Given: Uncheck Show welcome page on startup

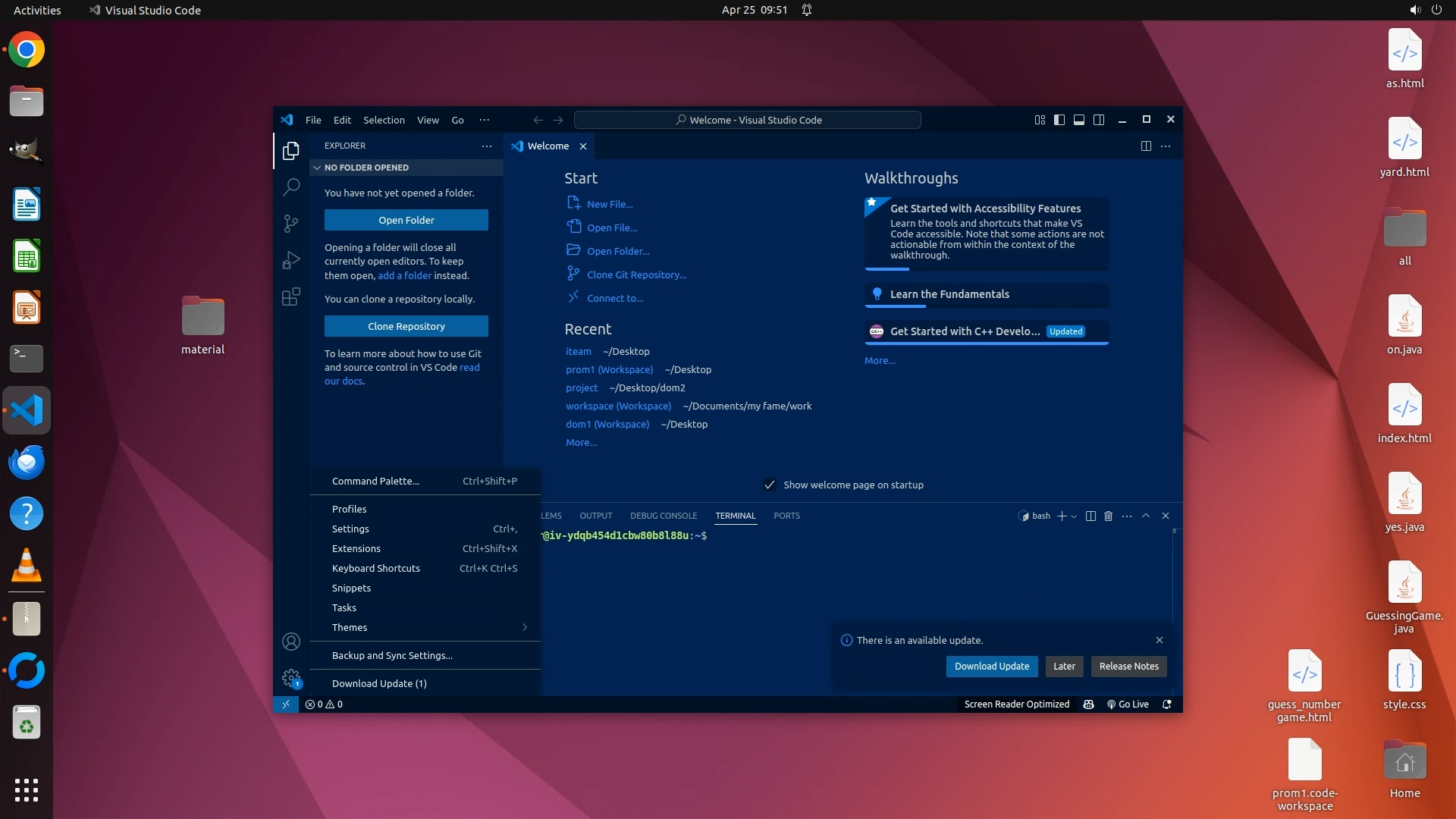Looking at the screenshot, I should tap(770, 485).
